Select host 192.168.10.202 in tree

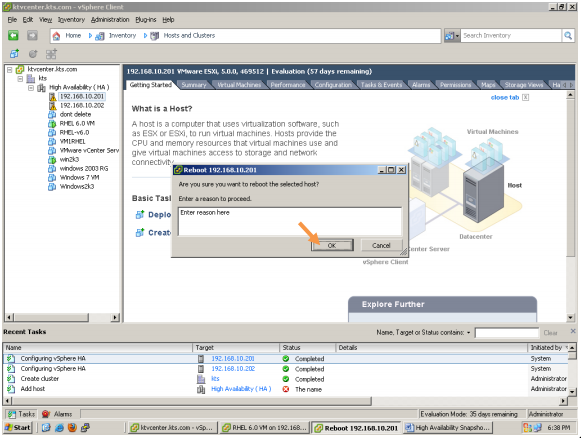pyautogui.click(x=82, y=106)
